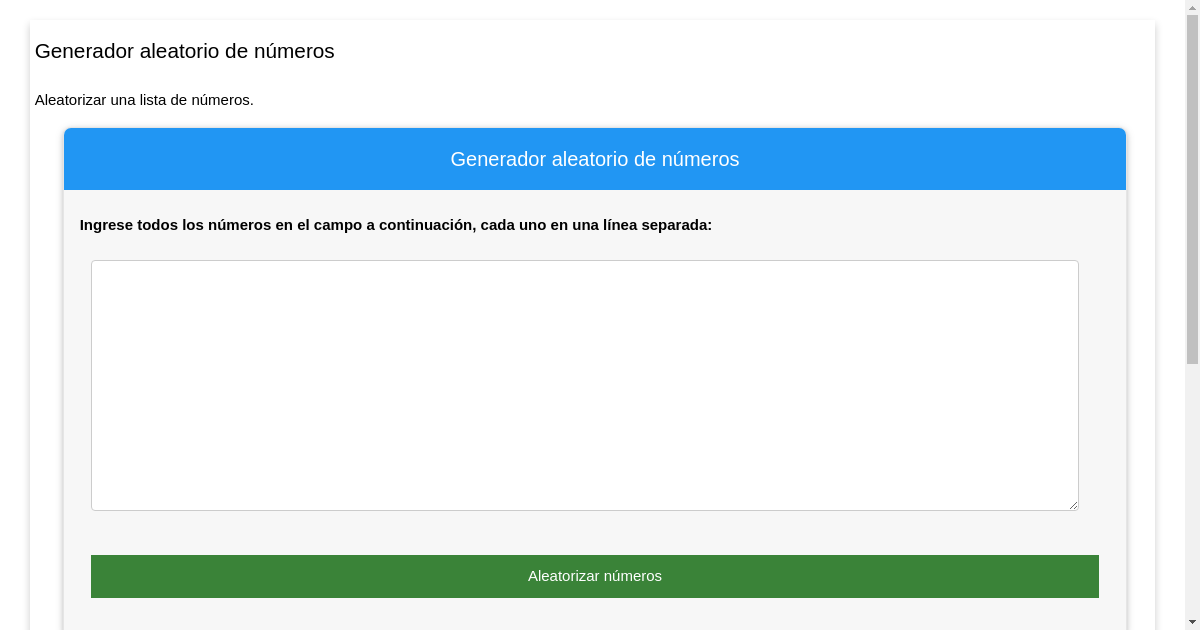The height and width of the screenshot is (630, 1200).
Task: Click the "Generador aleatorio de números" blue header
Action: 595,159
